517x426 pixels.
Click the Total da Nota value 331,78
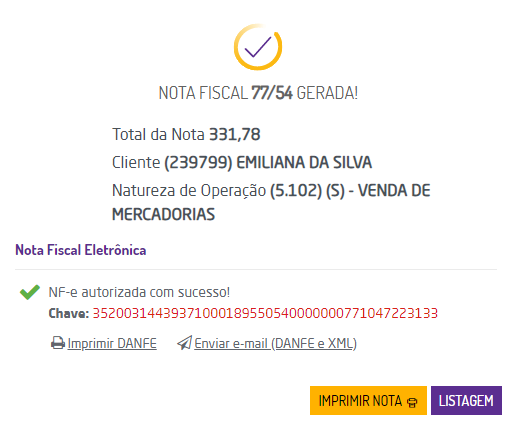[234, 134]
